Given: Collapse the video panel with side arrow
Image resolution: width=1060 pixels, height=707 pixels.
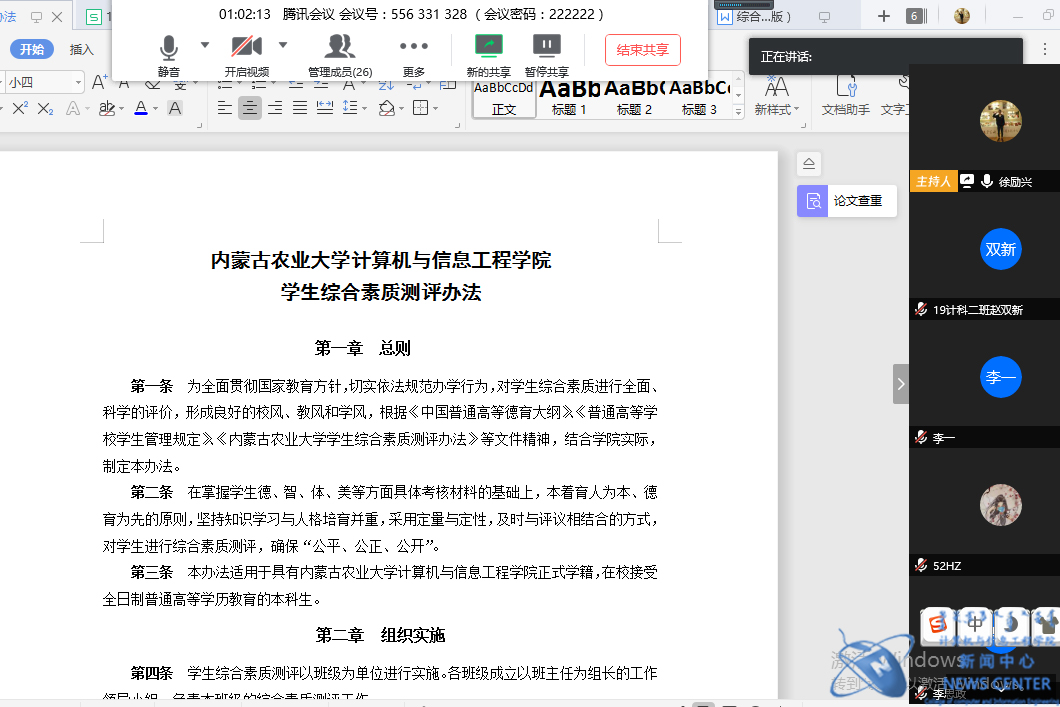Looking at the screenshot, I should tap(900, 384).
